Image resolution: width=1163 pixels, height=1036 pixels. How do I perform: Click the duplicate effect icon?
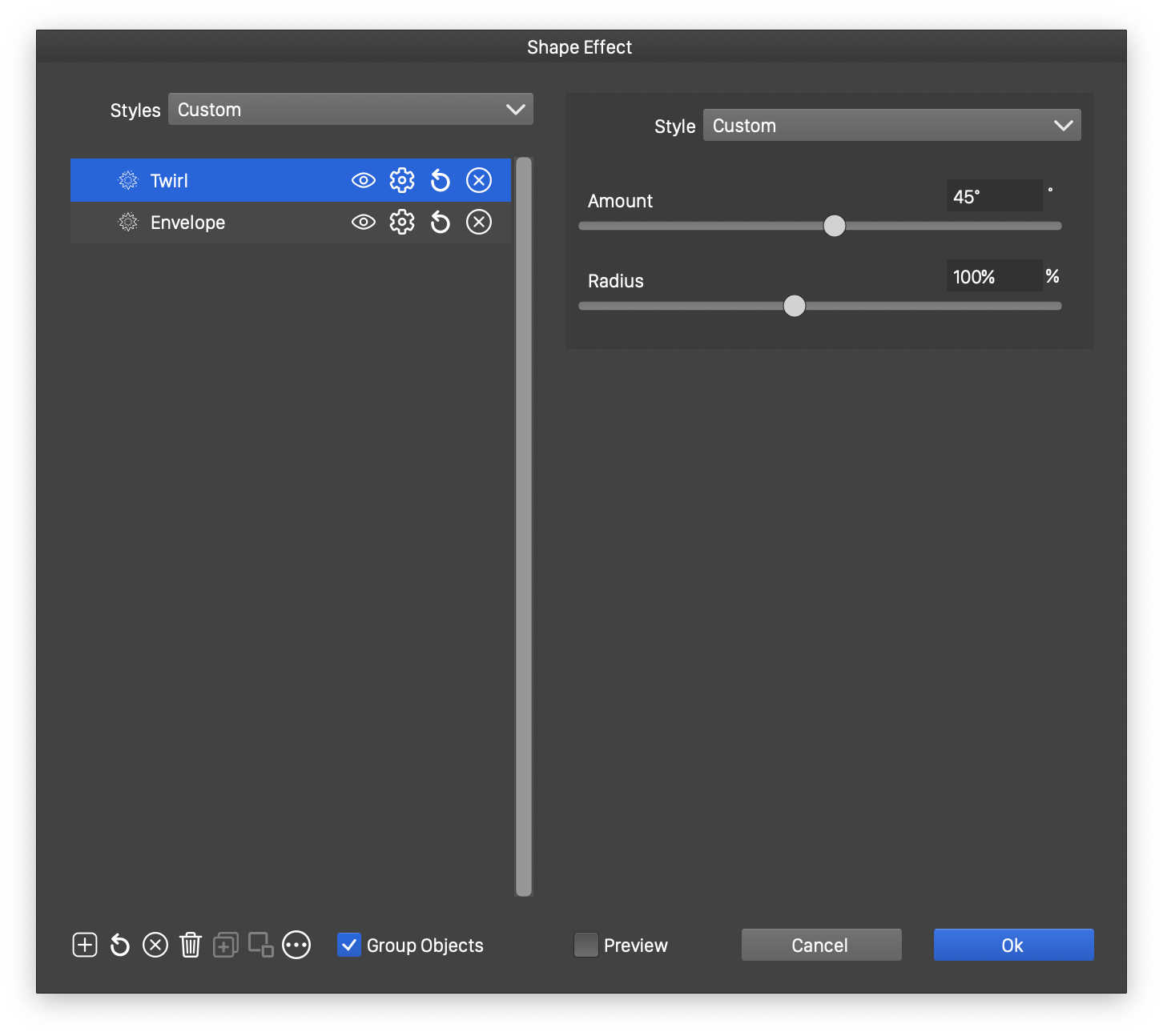pos(226,945)
